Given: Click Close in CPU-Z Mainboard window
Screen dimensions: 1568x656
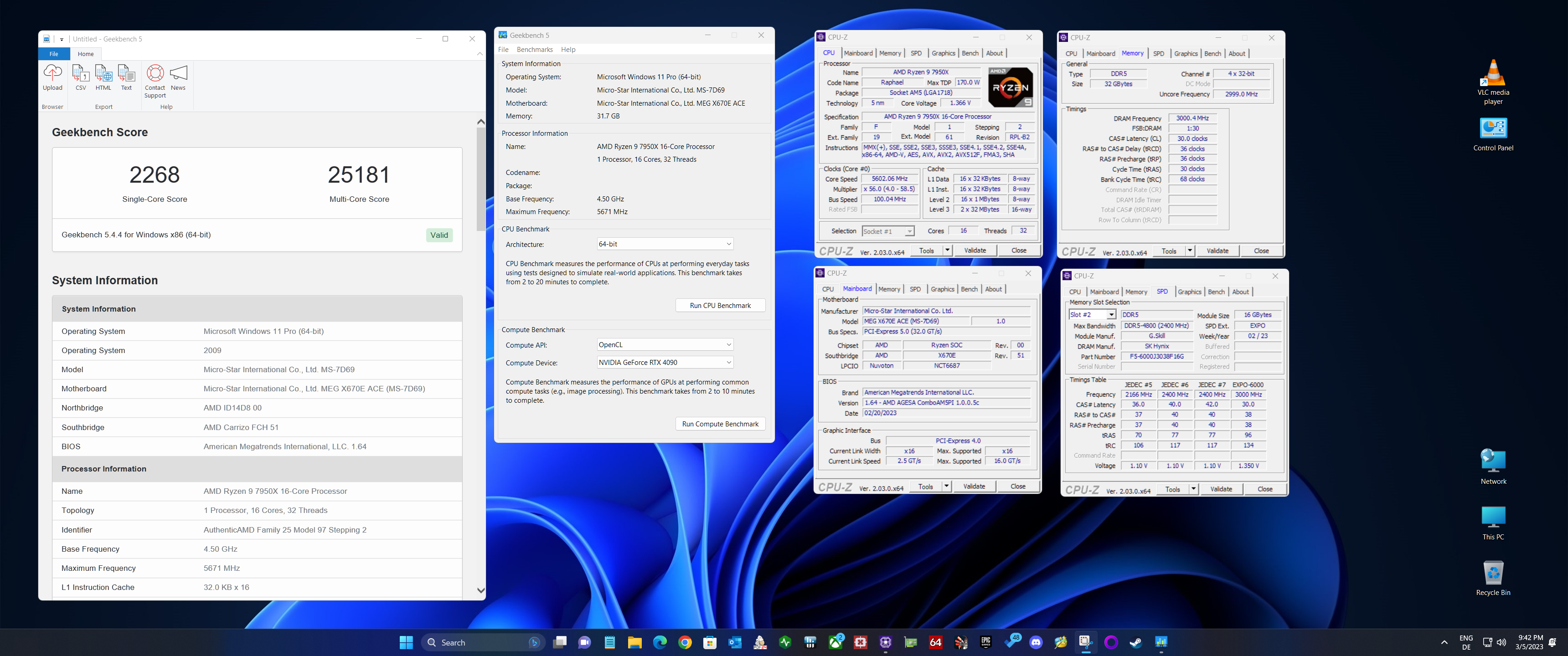Looking at the screenshot, I should tap(1018, 486).
